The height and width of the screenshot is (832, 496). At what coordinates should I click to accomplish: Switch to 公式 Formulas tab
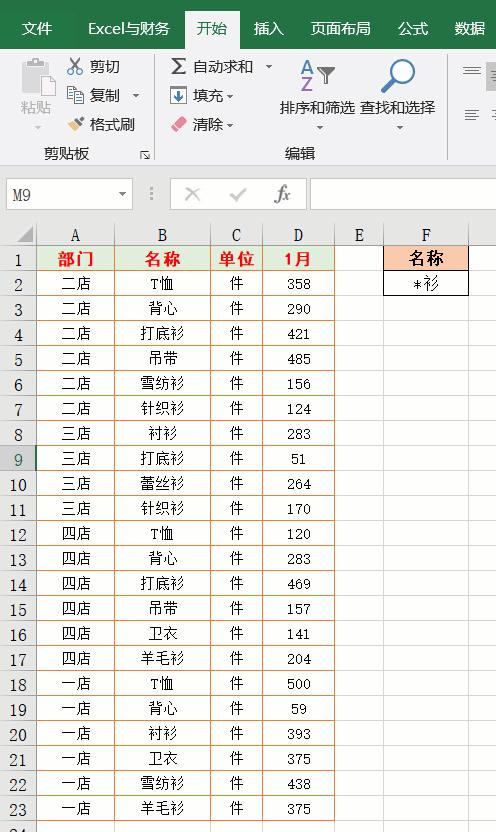point(413,28)
